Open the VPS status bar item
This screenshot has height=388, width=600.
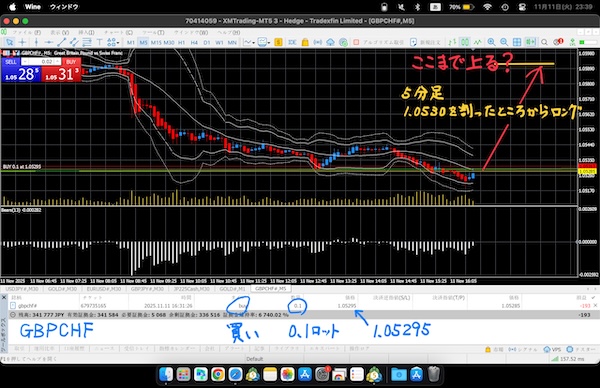(552, 349)
